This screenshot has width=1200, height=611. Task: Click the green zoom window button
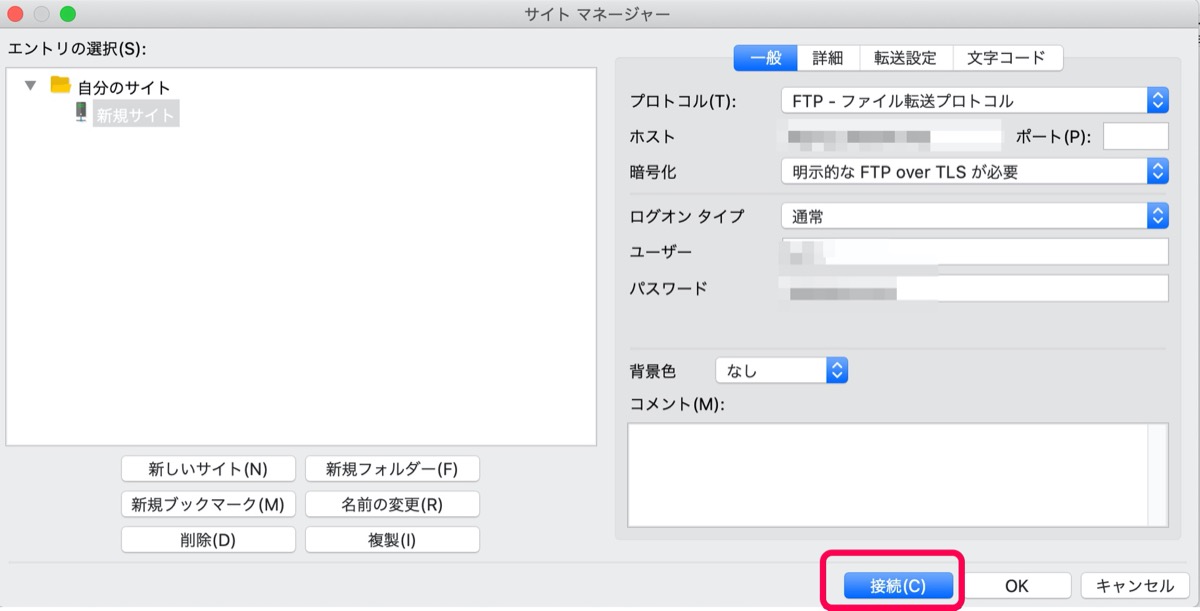(68, 14)
